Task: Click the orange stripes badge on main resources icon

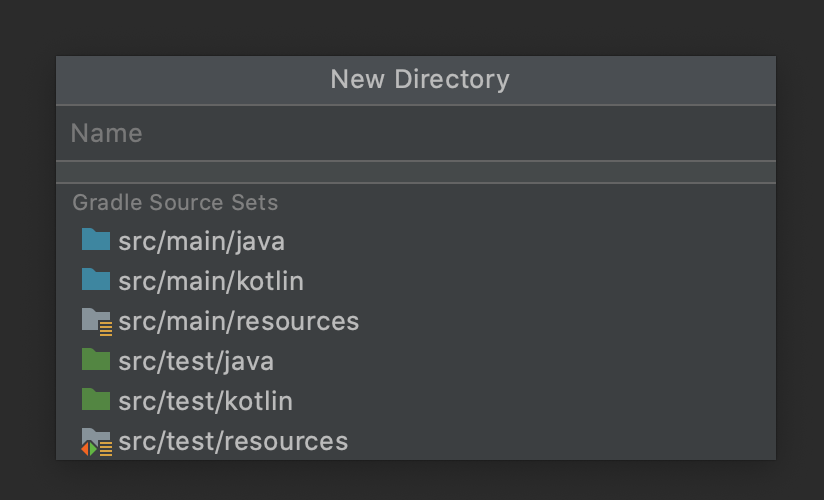Action: pos(105,328)
